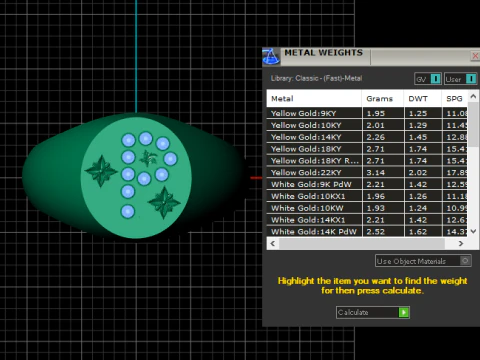Select the left star ornament on ring
The image size is (480, 360).
pyautogui.click(x=101, y=171)
